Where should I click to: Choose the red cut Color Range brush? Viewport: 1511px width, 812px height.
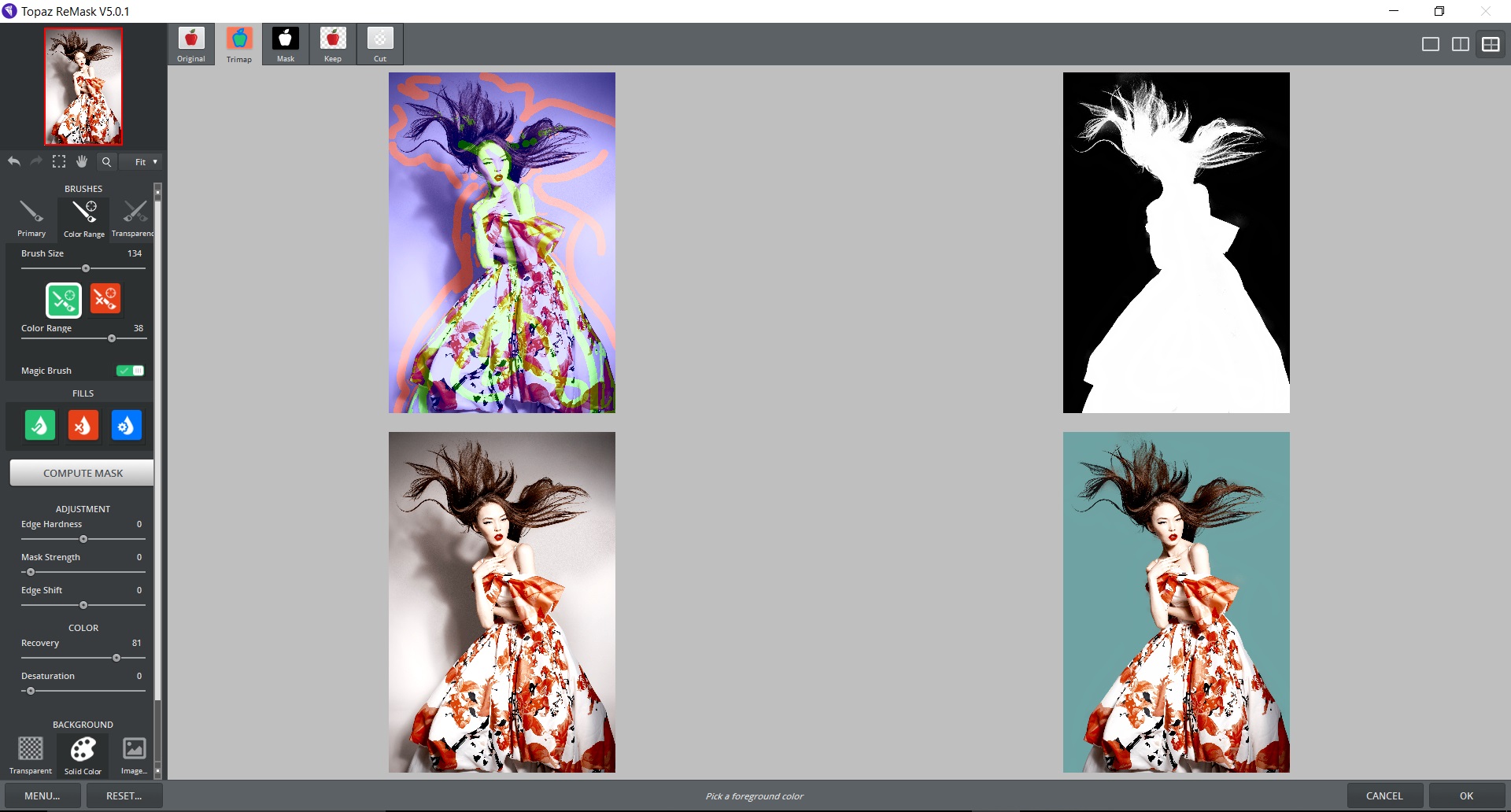105,300
